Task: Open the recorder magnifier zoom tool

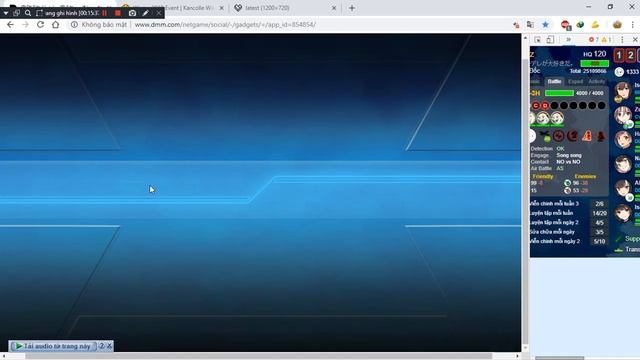Action: (x=28, y=13)
